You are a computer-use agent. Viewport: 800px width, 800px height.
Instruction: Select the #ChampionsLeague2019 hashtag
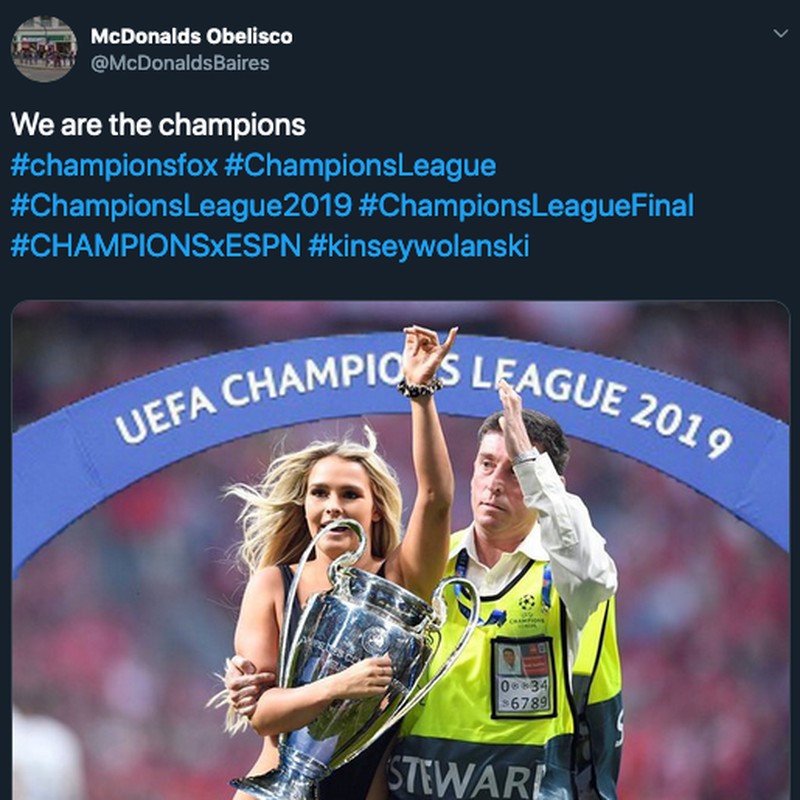(181, 206)
